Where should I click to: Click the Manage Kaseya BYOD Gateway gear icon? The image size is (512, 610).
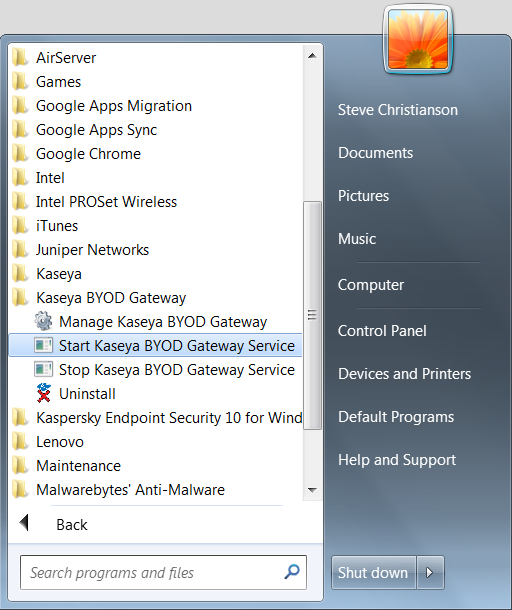43,321
